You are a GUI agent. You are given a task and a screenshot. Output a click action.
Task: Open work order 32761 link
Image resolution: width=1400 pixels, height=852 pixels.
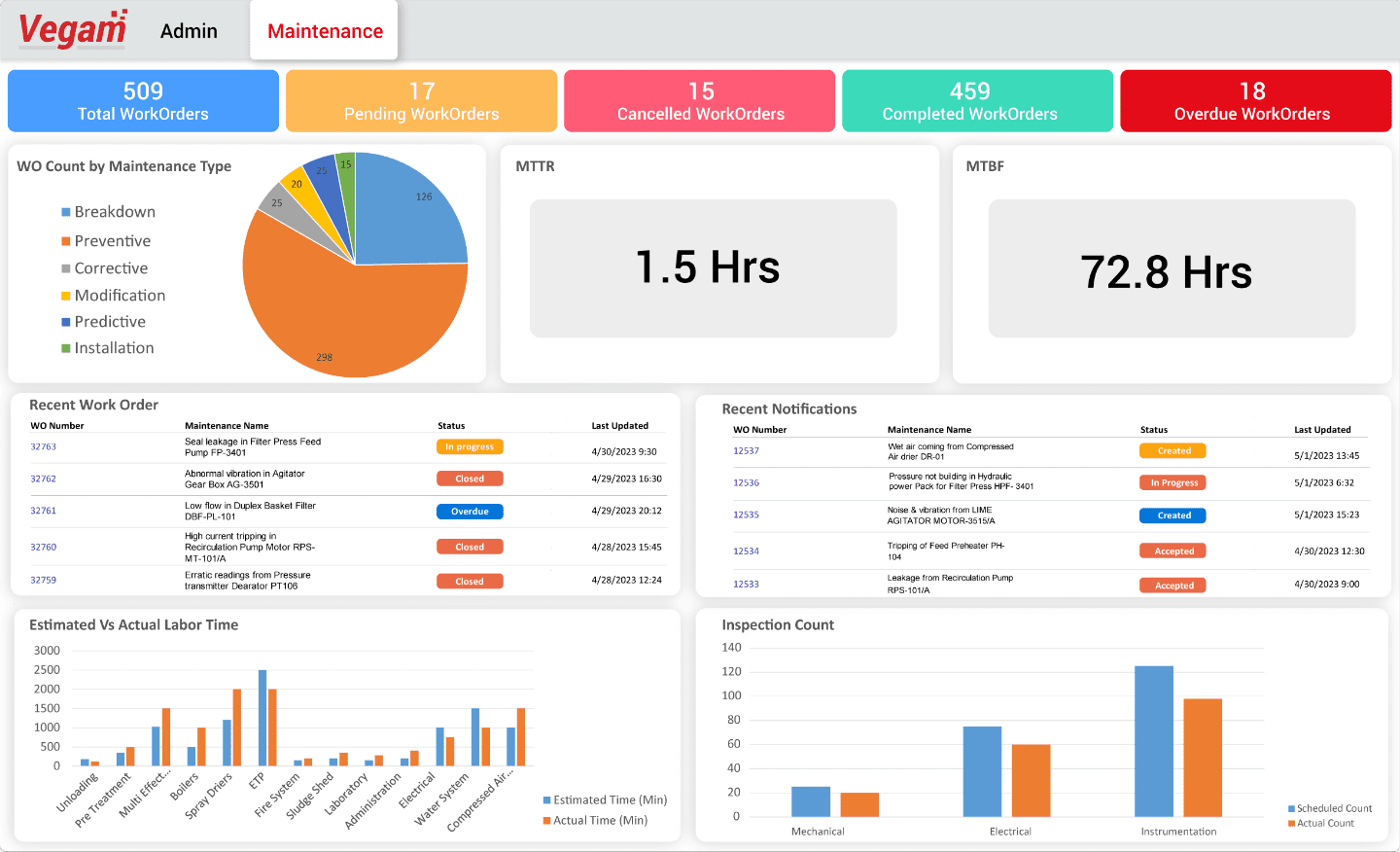pyautogui.click(x=43, y=511)
